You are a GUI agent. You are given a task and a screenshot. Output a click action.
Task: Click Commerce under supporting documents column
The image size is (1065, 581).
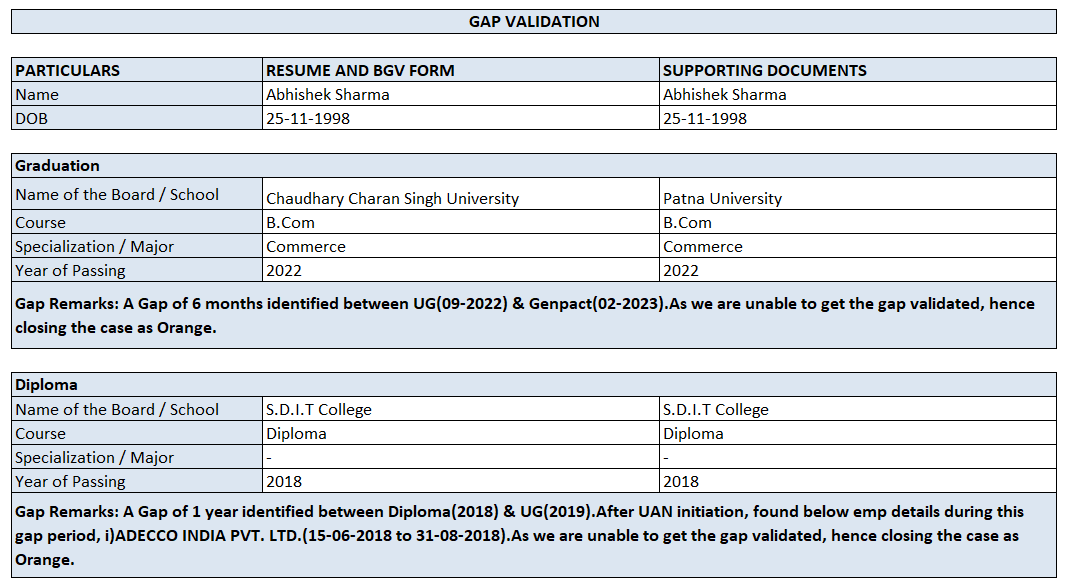tap(703, 246)
